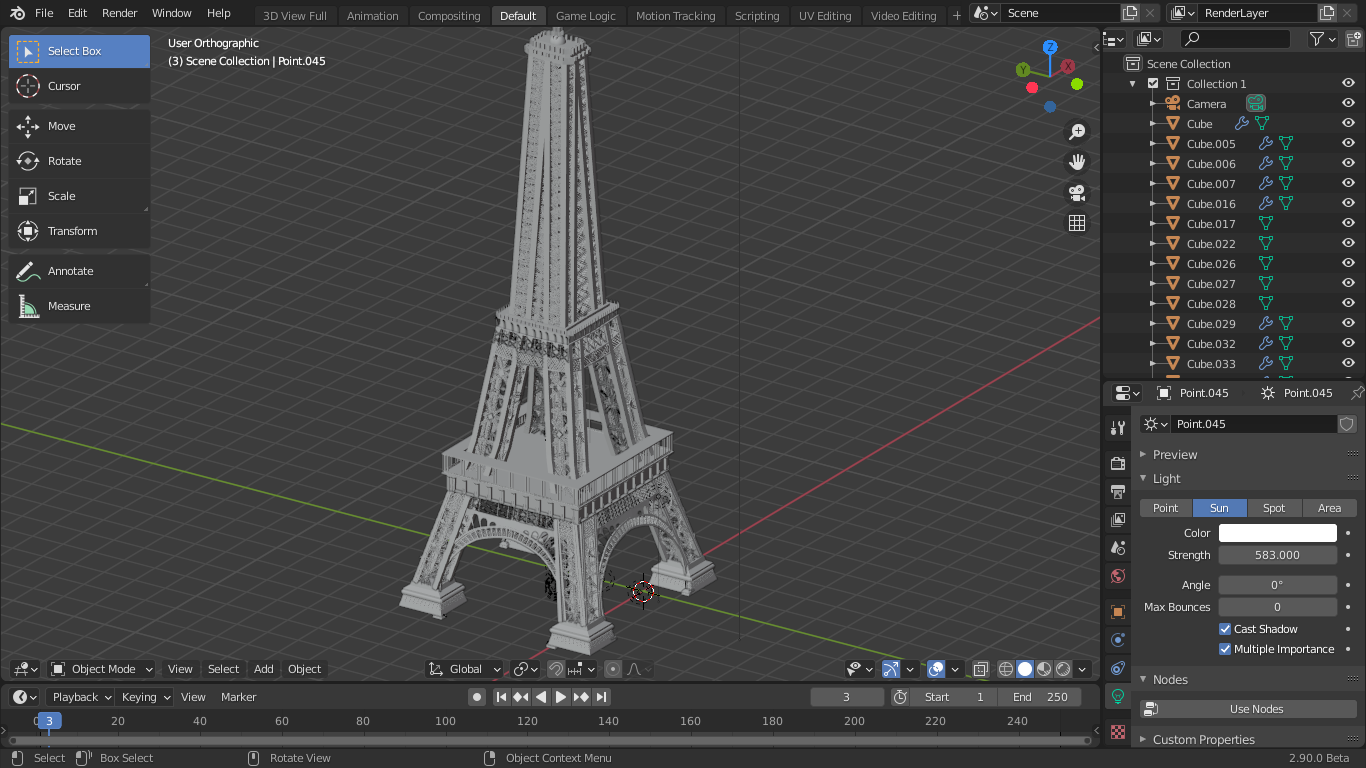Image resolution: width=1366 pixels, height=768 pixels.
Task: Activate the Annotate tool
Action: click(x=80, y=271)
